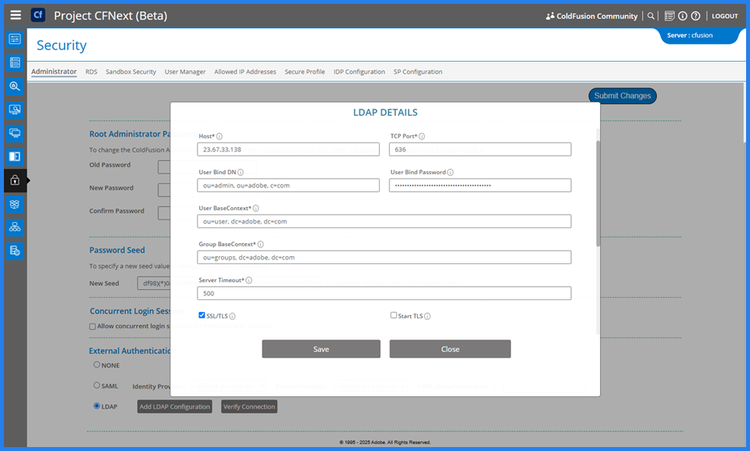Image resolution: width=750 pixels, height=451 pixels.
Task: Open the sidebar magnifier debugging icon
Action: pos(15,86)
